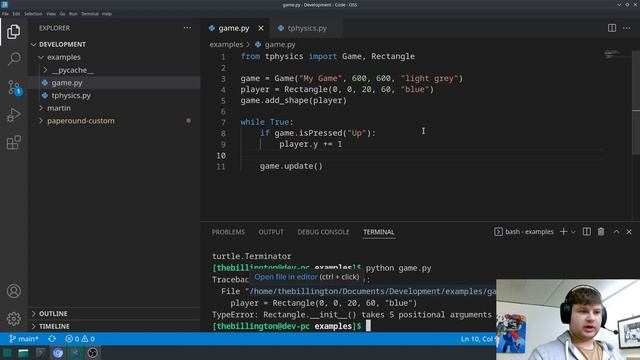Open the File menu
This screenshot has width=640, height=360.
tap(5, 13)
